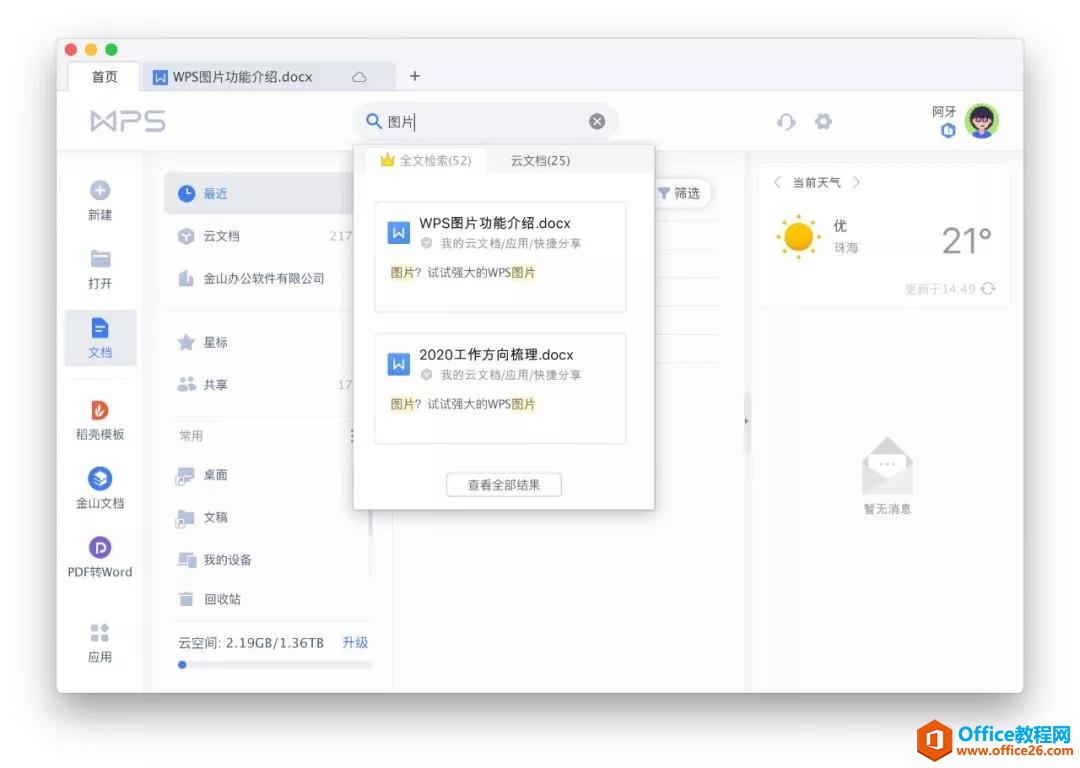Select the 文档 documents sidebar icon
Viewport: 1080px width, 768px height.
click(100, 328)
